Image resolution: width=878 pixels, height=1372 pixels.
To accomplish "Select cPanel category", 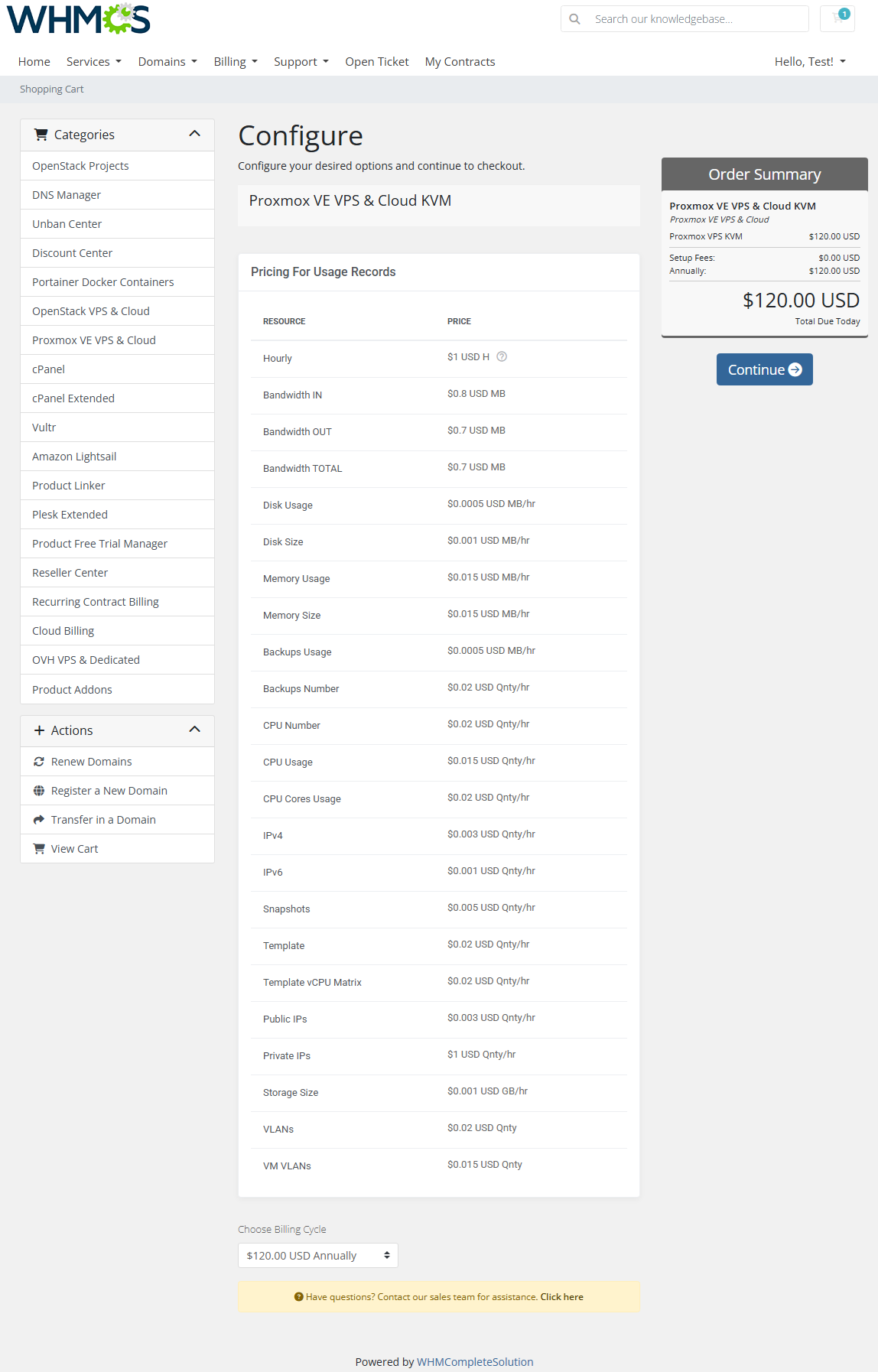I will click(x=117, y=369).
